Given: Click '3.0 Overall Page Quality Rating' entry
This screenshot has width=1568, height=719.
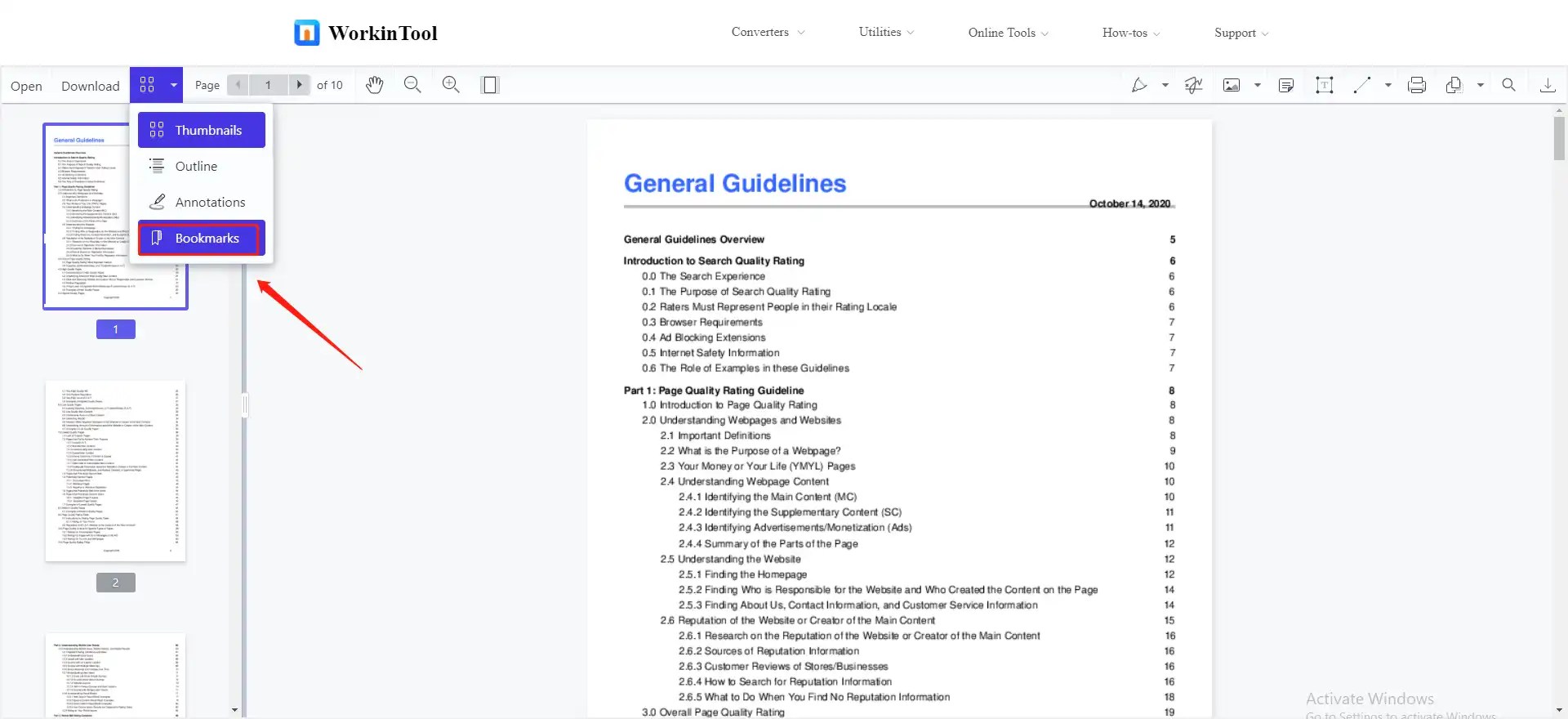Looking at the screenshot, I should (713, 712).
